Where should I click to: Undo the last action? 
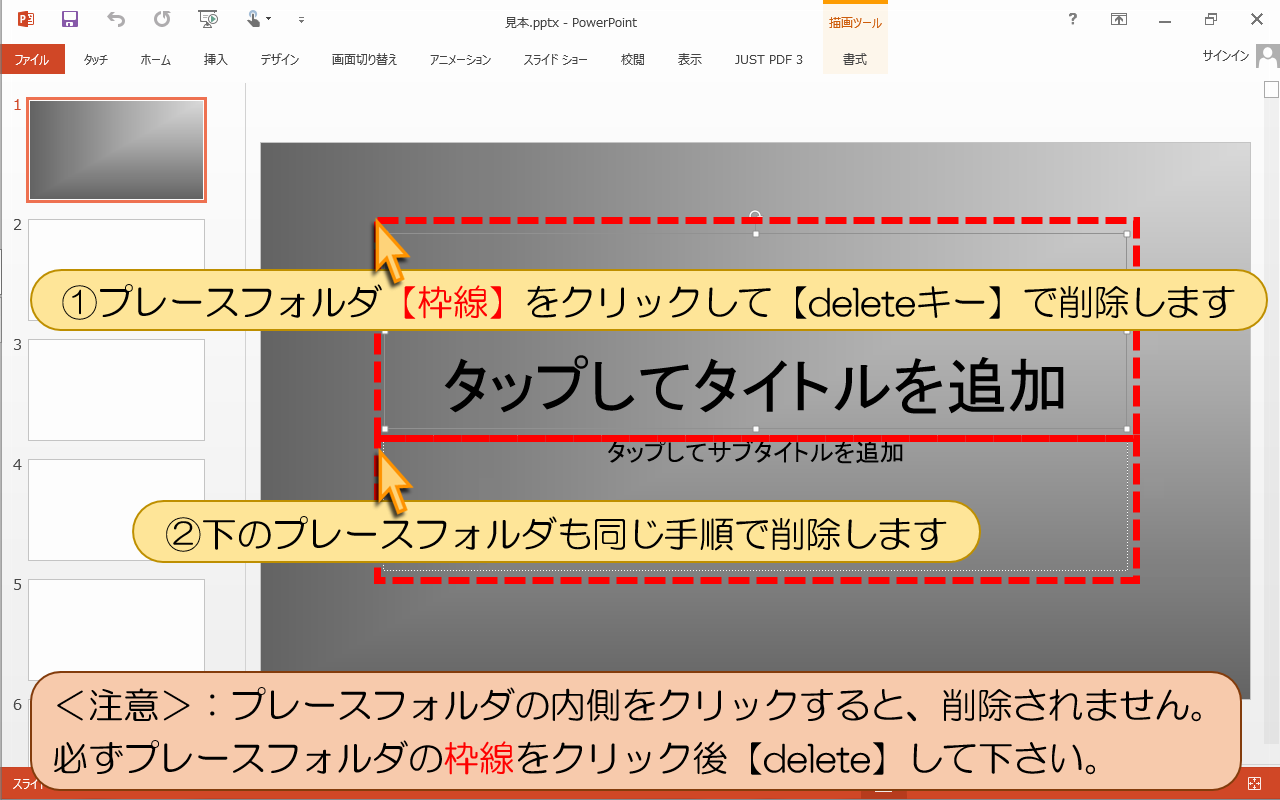click(x=116, y=19)
